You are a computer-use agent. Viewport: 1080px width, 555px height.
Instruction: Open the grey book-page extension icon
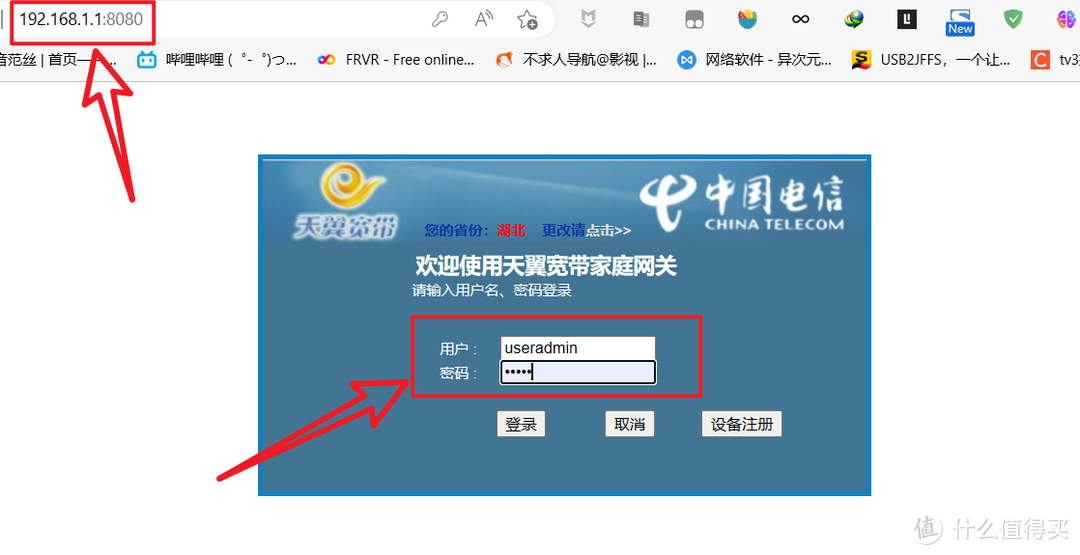tap(641, 19)
